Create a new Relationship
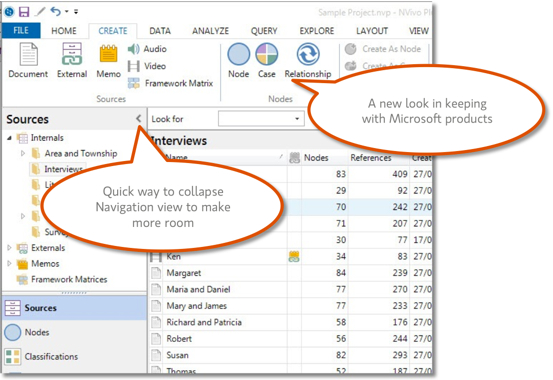 tap(308, 60)
